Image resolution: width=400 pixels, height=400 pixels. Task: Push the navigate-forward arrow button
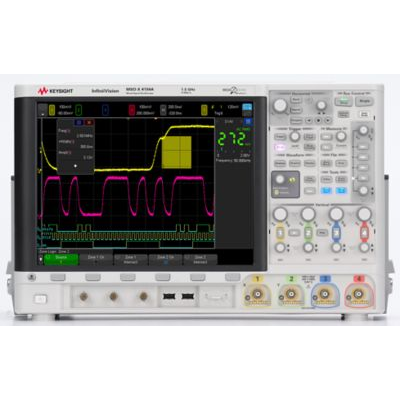pos(328,120)
